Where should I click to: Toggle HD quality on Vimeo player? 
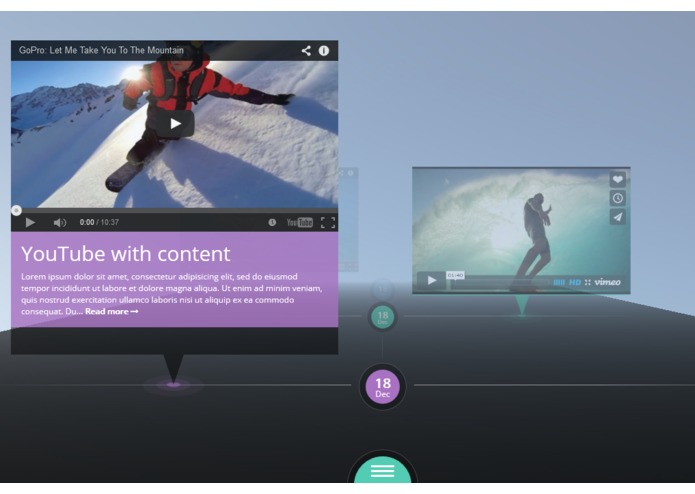coord(575,282)
